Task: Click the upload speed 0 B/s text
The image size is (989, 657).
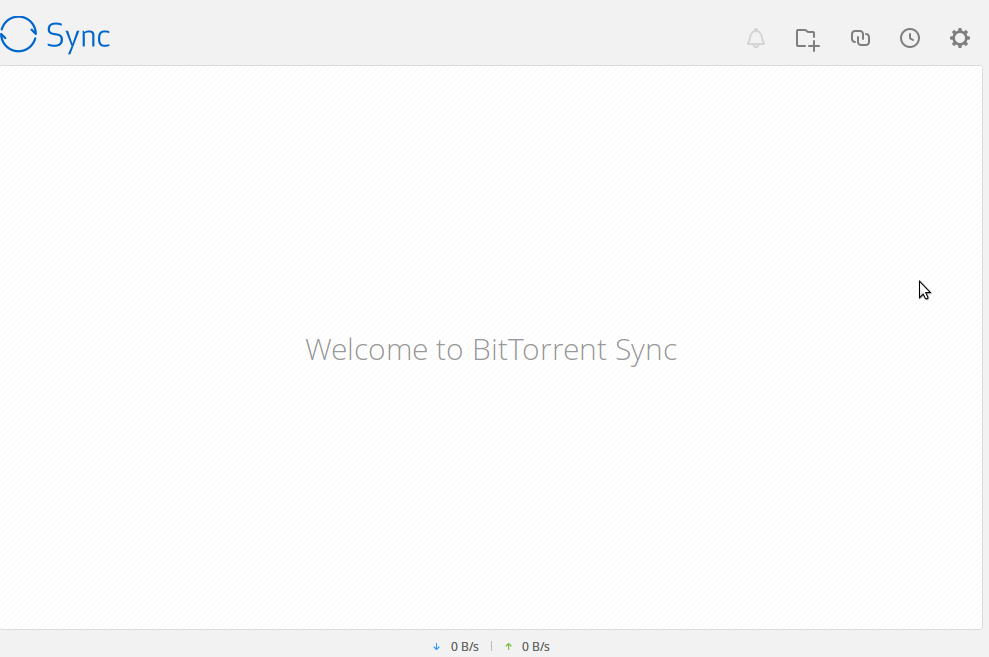Action: click(x=535, y=647)
